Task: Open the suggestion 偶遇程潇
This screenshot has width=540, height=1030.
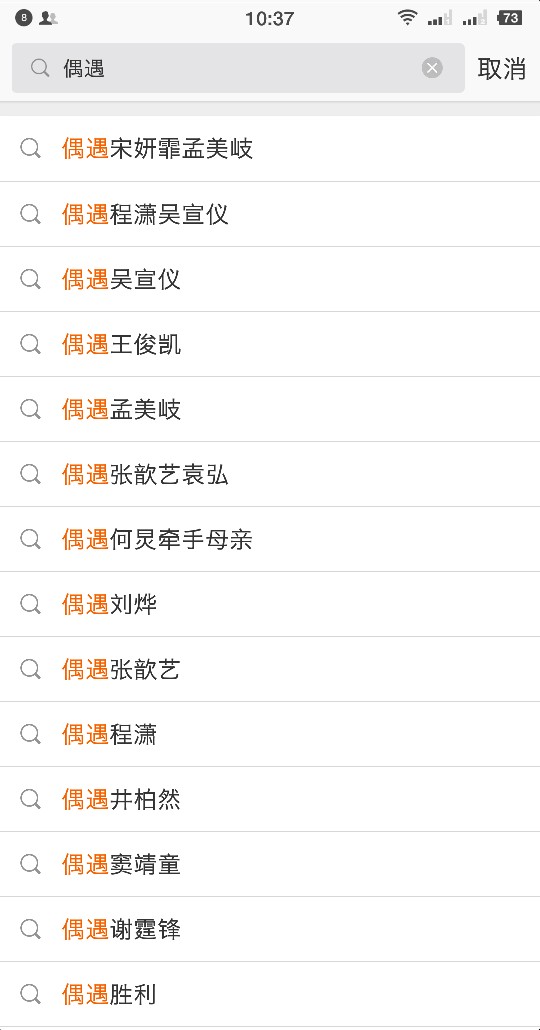Action: (x=270, y=734)
